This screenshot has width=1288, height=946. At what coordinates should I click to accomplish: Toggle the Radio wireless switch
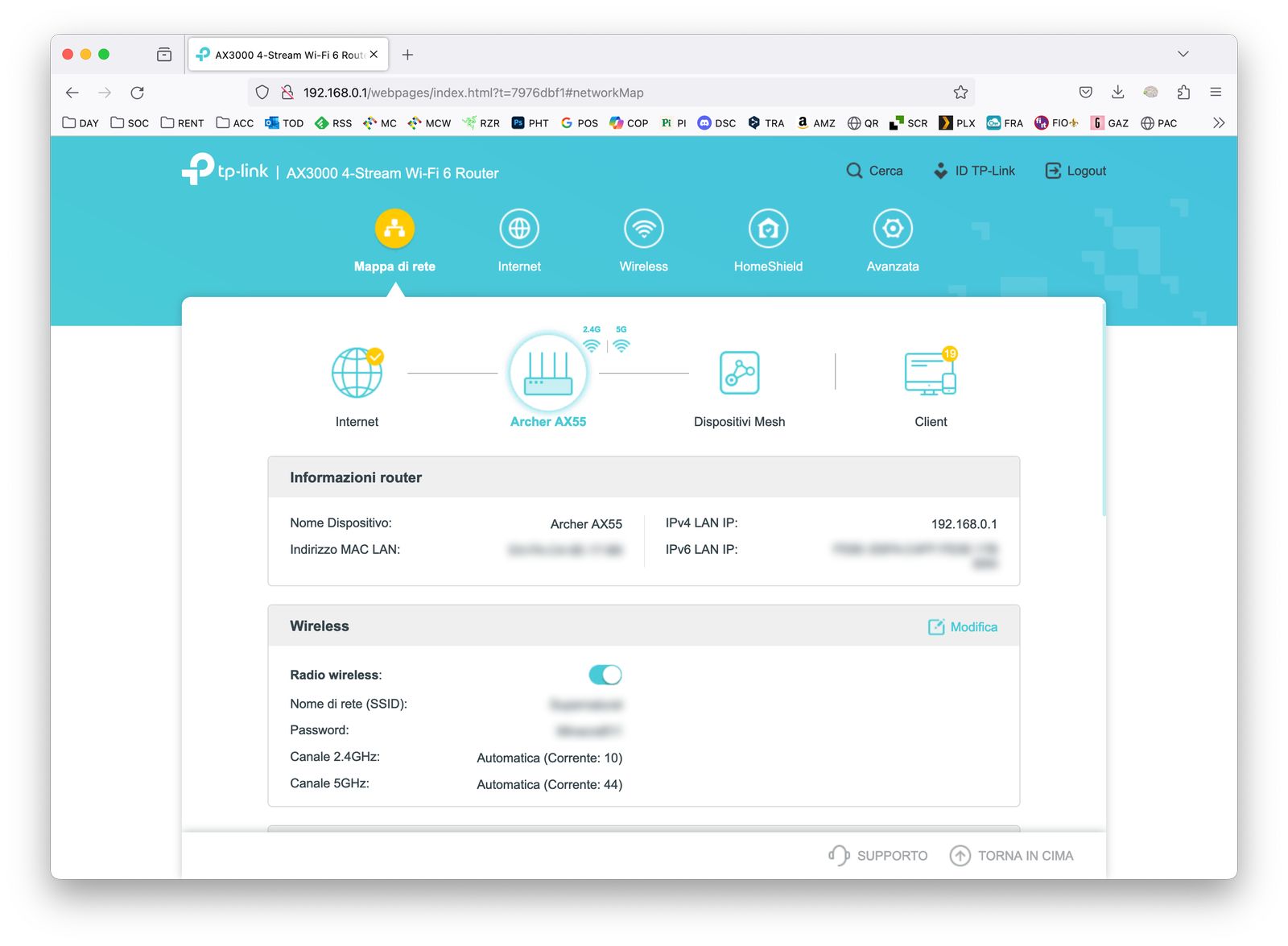[605, 675]
